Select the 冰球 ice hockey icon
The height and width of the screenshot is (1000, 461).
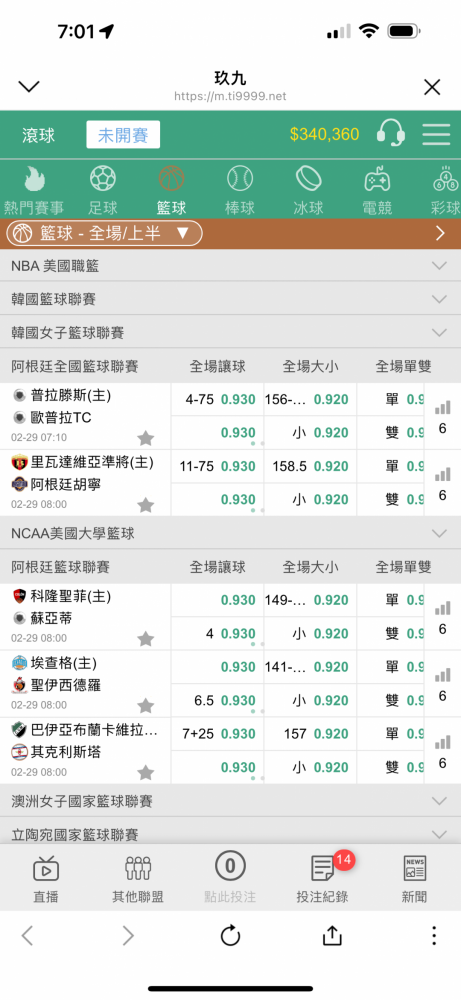click(x=309, y=179)
